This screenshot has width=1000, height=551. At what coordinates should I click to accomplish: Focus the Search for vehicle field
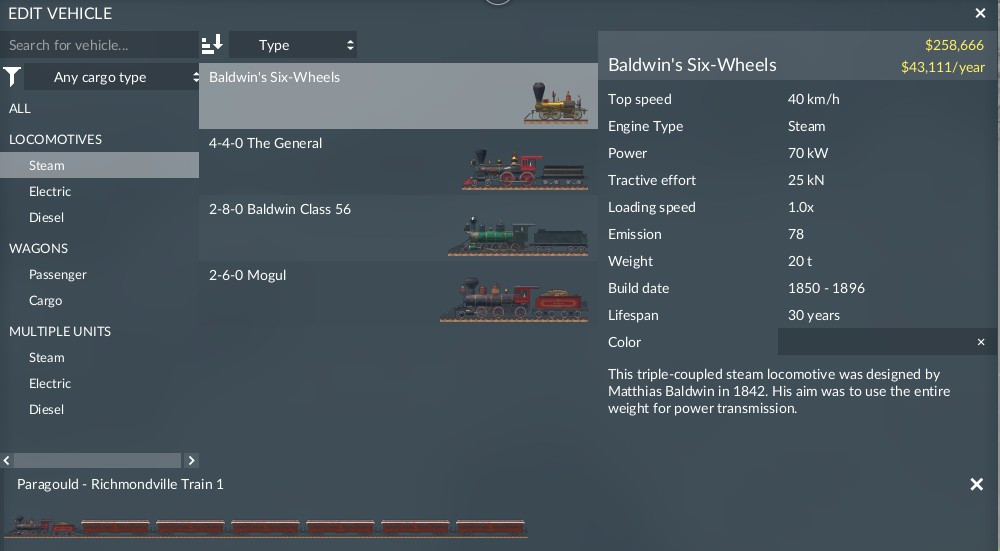[99, 45]
